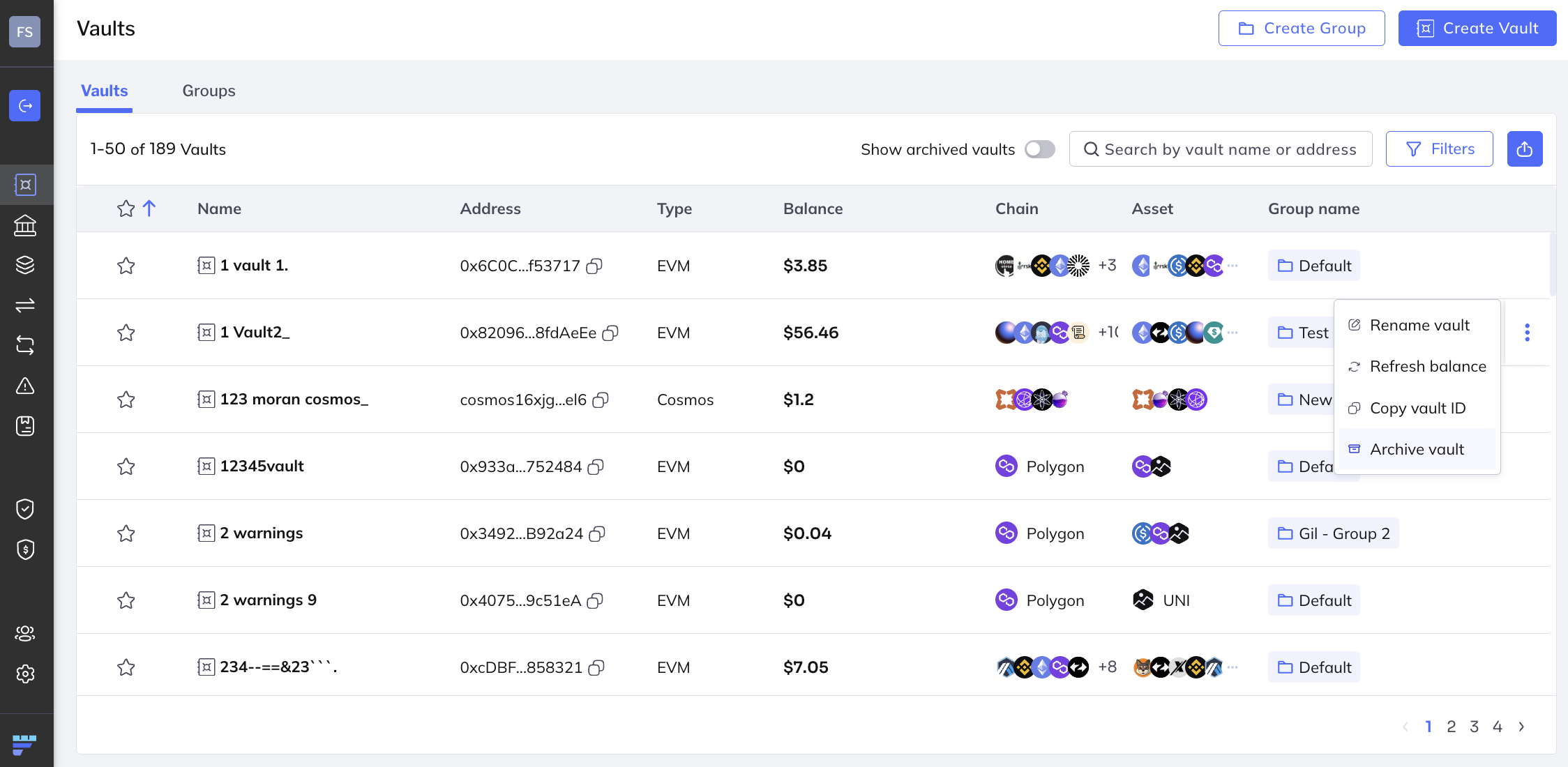The width and height of the screenshot is (1568, 767).
Task: Copy address 0x6C0C...f53717
Action: (594, 266)
